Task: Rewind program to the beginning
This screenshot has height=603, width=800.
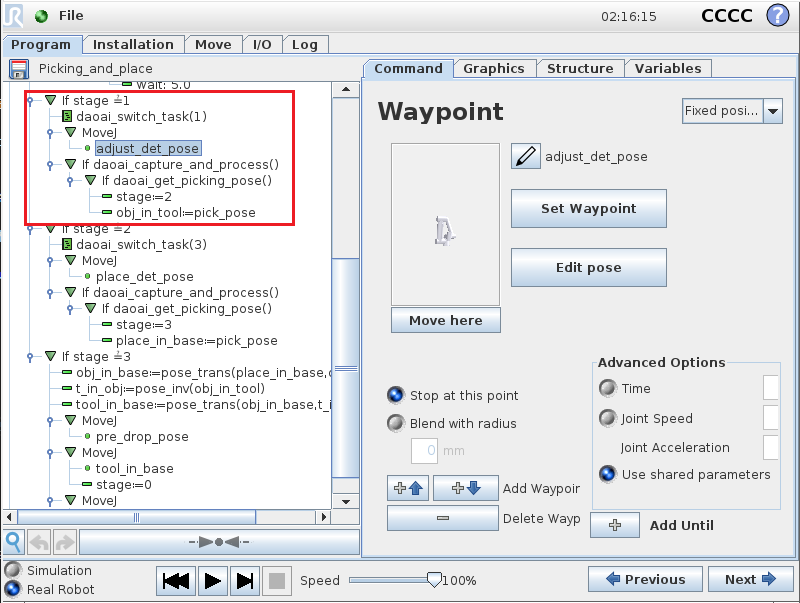Action: coord(176,581)
